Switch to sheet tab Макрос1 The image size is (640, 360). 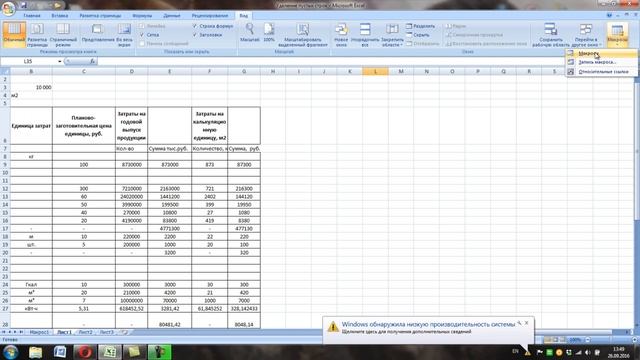39,332
